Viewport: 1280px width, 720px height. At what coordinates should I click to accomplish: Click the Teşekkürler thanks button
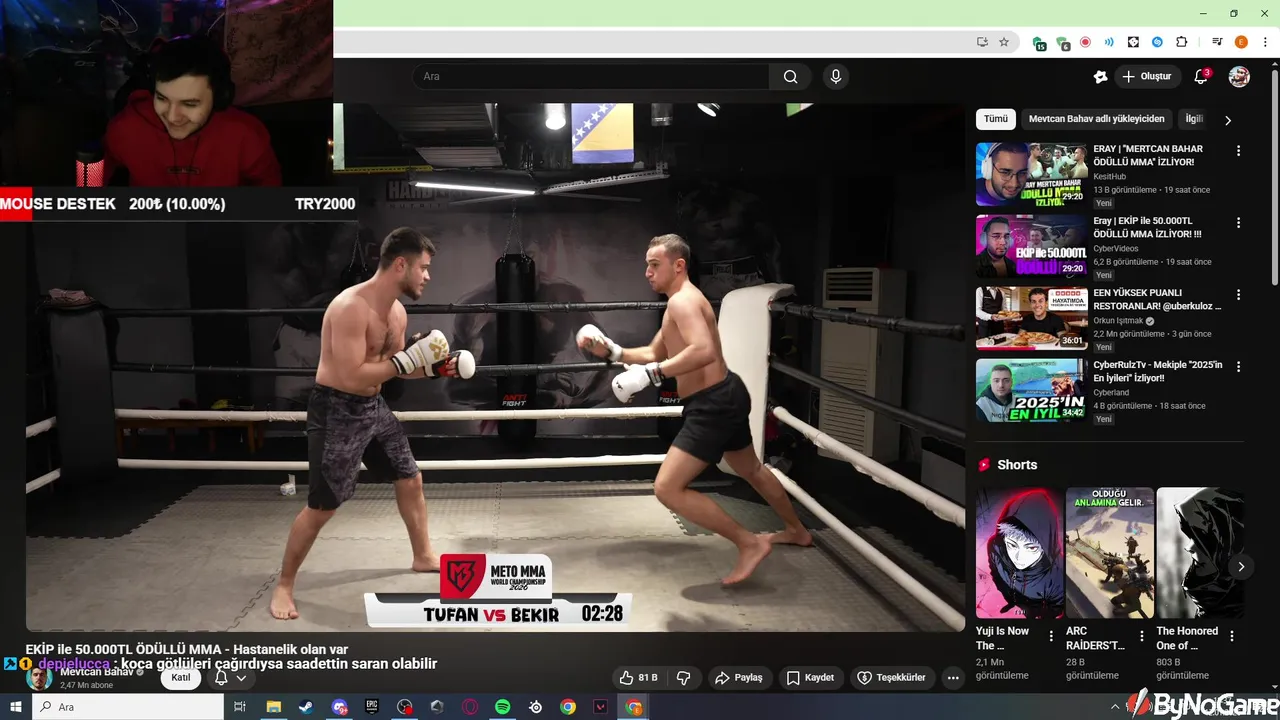[x=893, y=678]
